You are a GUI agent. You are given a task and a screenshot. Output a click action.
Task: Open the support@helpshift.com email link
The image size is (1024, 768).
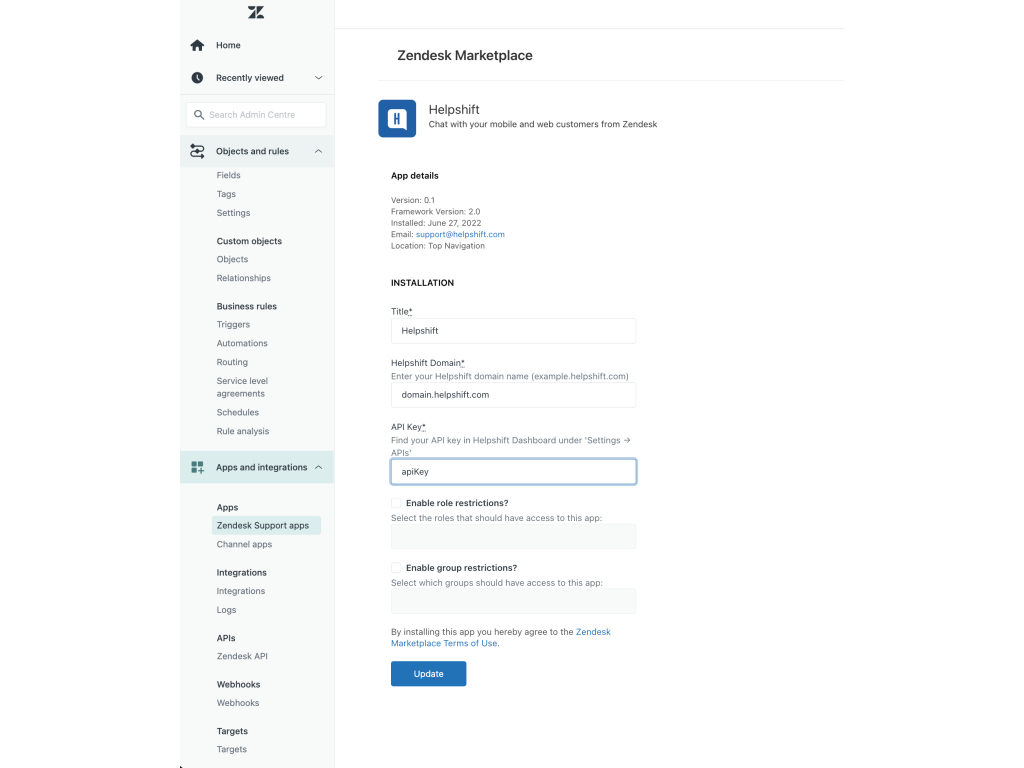pos(460,234)
